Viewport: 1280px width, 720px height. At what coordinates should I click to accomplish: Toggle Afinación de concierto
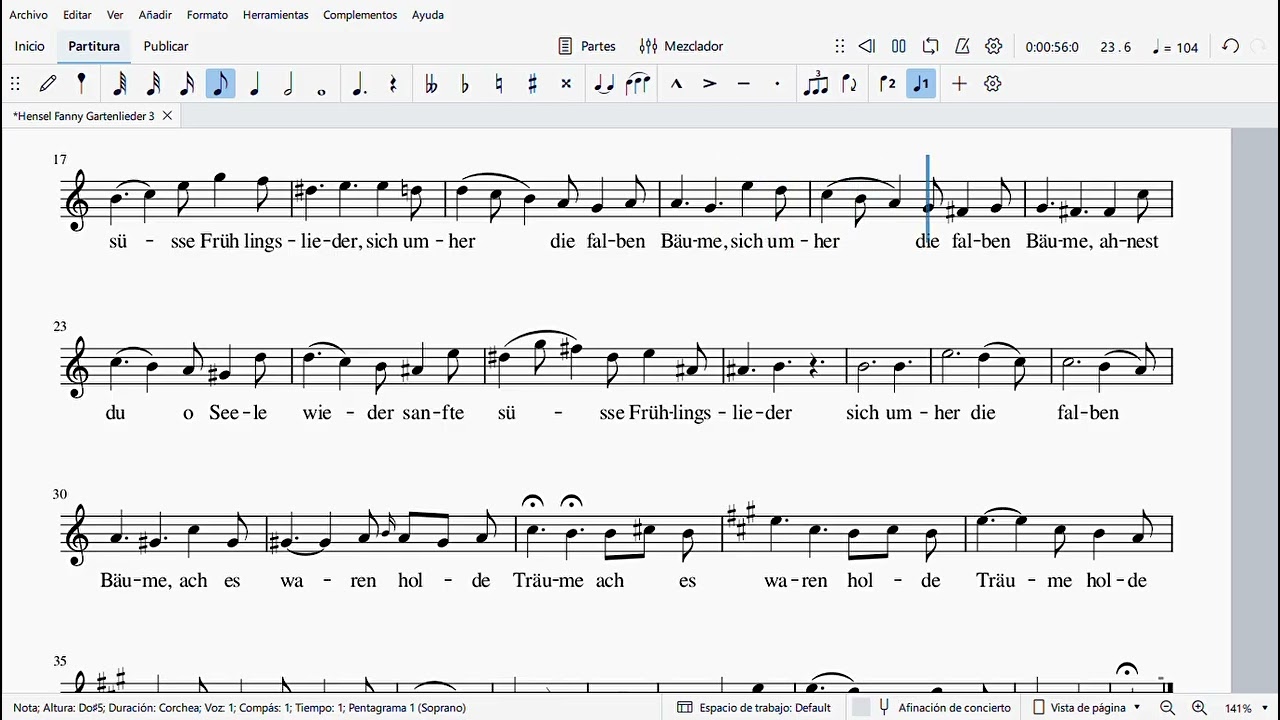pyautogui.click(x=944, y=707)
